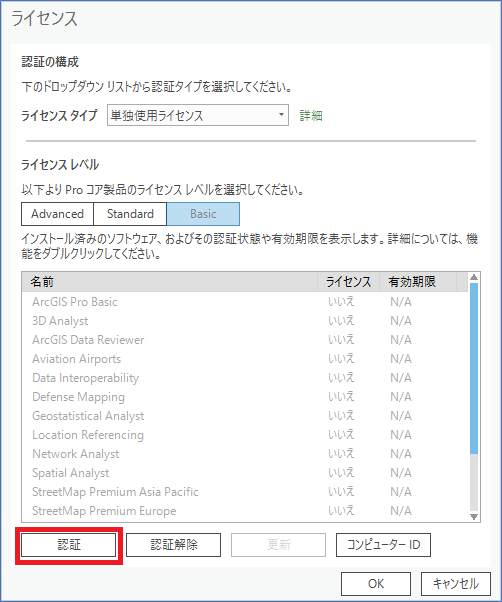Select the StreetMap Premium Europe row
Viewport: 502px width, 602px height.
pyautogui.click(x=245, y=511)
